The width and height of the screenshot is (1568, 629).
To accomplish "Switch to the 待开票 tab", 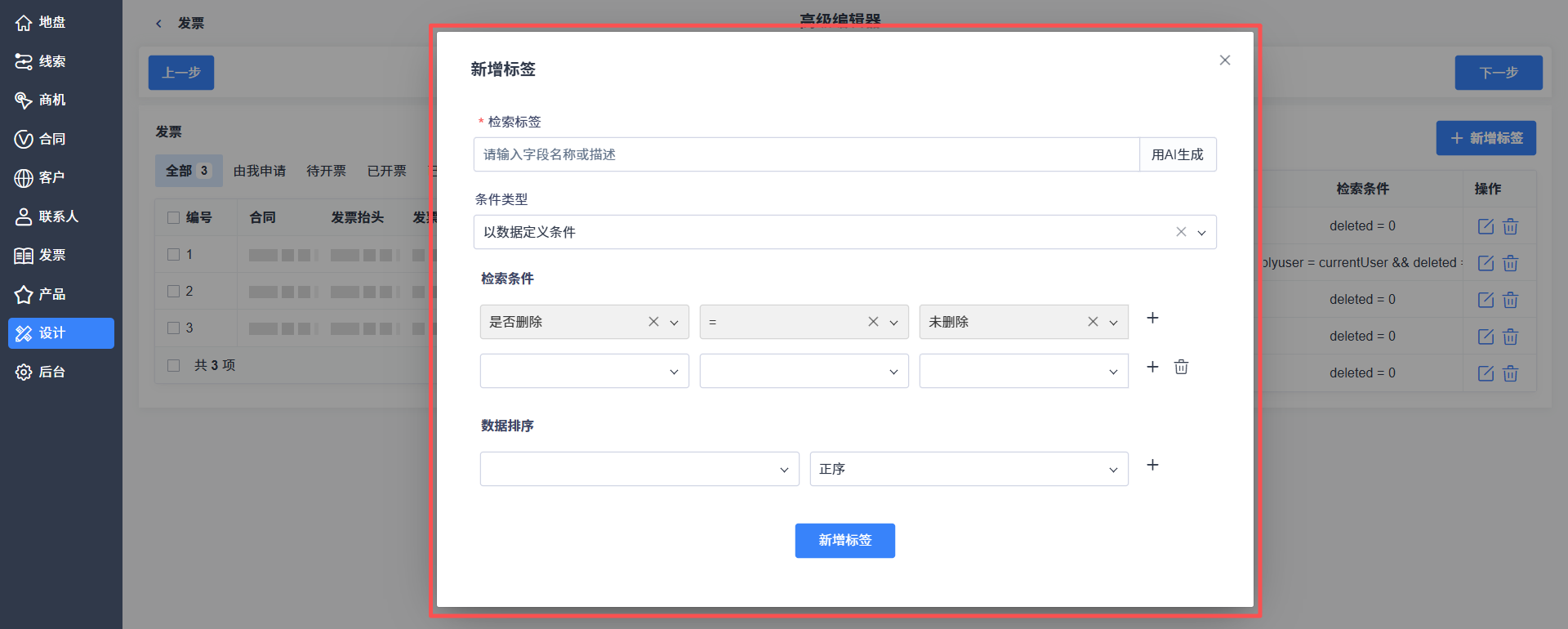I will coord(327,171).
